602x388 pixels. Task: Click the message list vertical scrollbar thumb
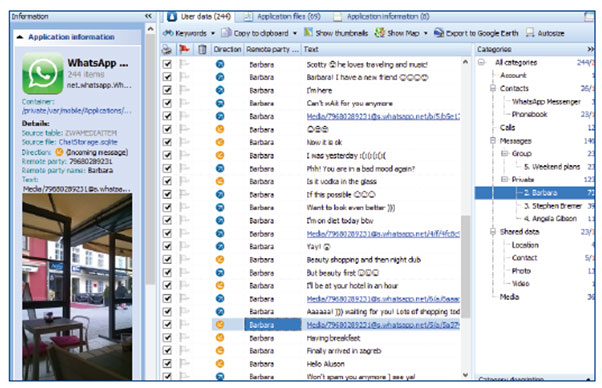(465, 266)
